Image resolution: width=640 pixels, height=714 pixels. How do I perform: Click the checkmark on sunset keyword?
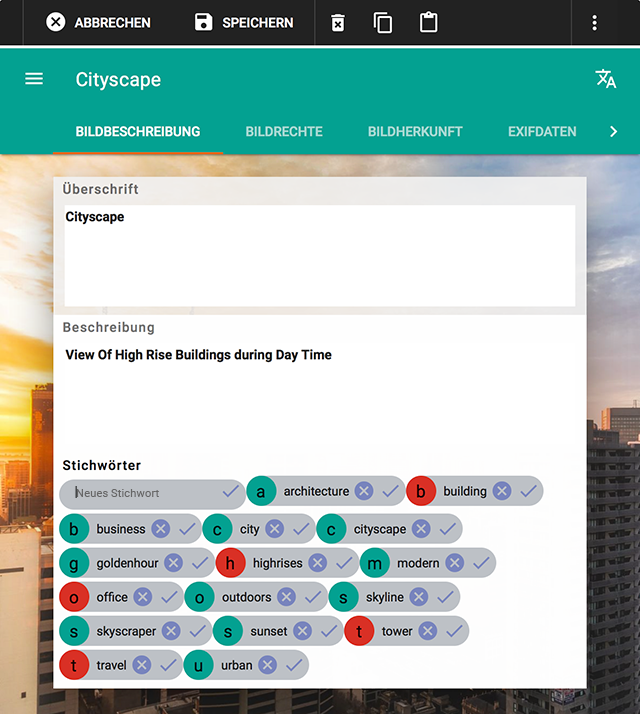pyautogui.click(x=329, y=631)
